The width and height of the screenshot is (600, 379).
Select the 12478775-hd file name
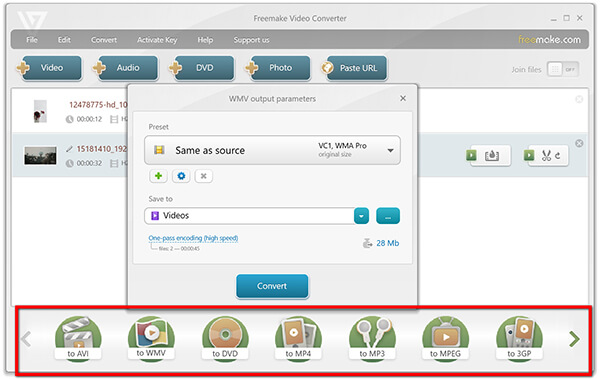98,105
